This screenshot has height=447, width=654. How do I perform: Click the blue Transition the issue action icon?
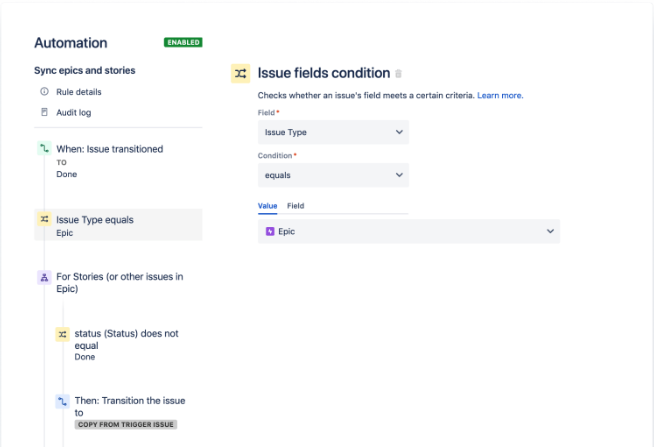click(x=63, y=401)
